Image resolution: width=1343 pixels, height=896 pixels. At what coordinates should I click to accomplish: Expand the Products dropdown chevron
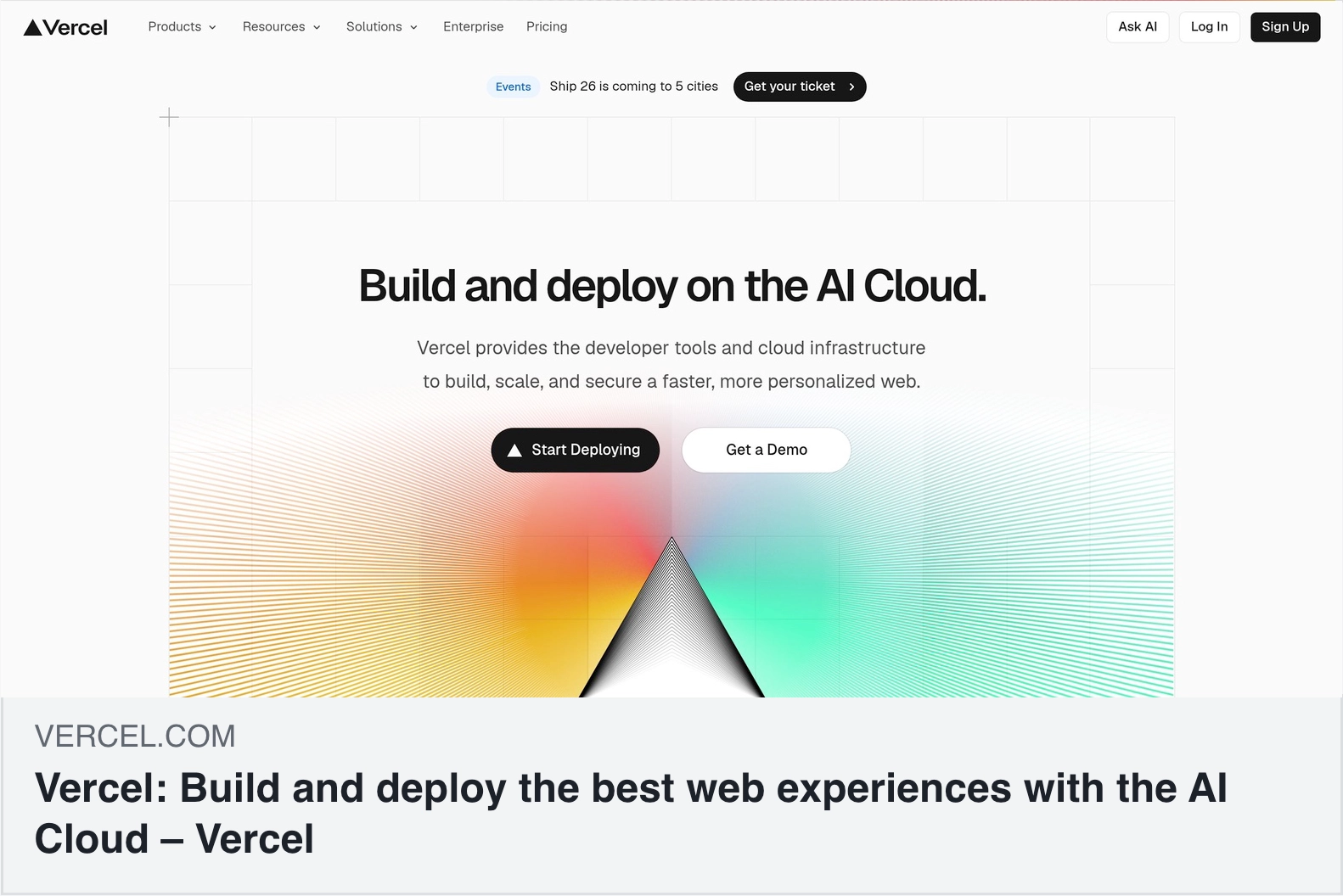pos(212,27)
